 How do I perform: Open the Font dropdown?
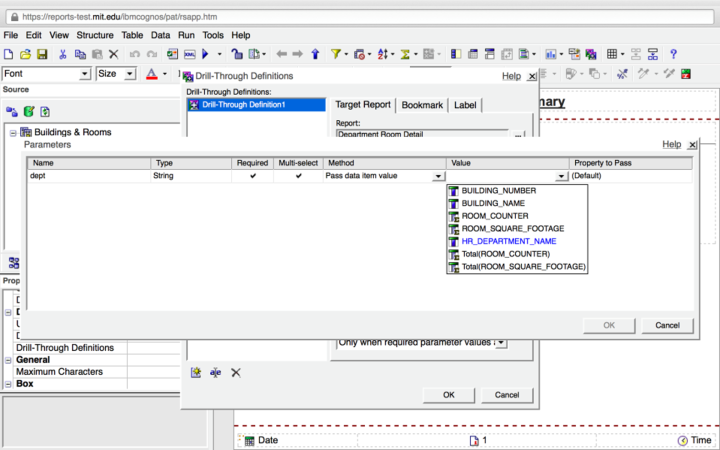[85, 74]
